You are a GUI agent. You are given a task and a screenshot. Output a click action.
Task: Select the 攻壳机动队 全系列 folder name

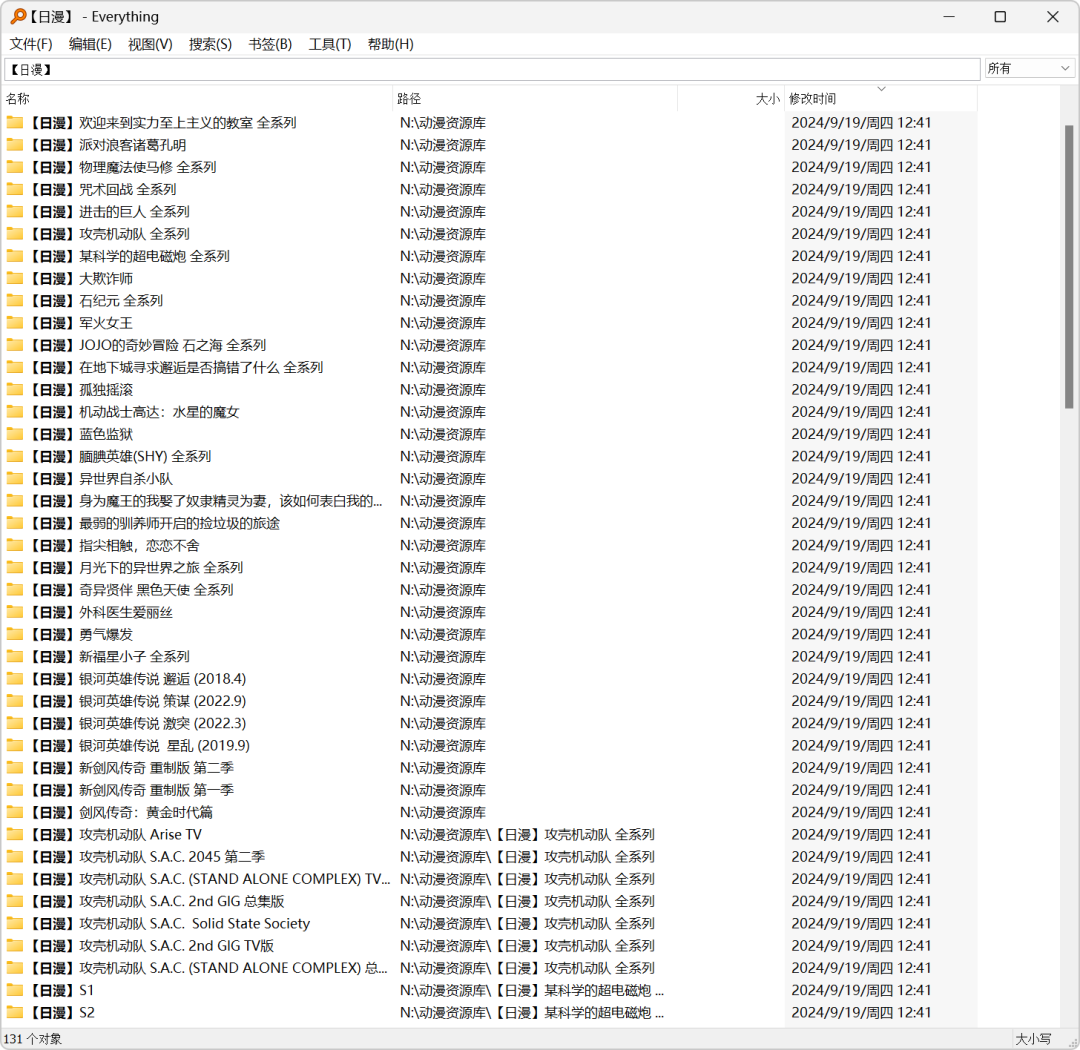109,234
